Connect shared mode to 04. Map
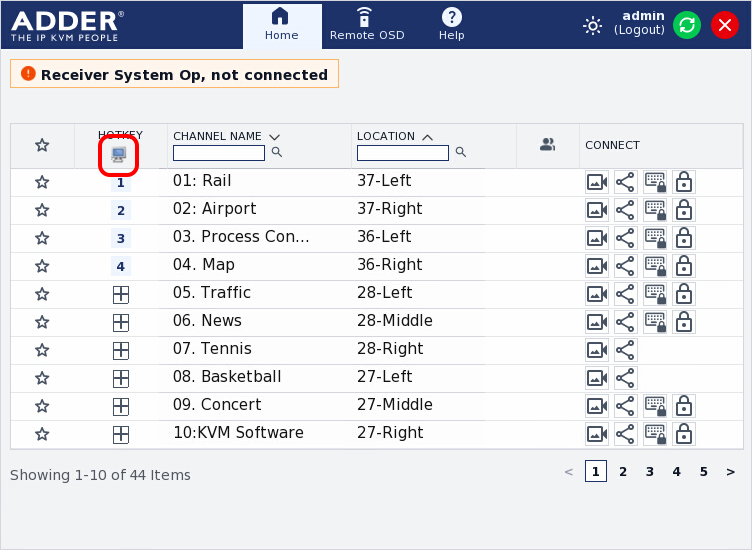The height and width of the screenshot is (550, 752). (x=625, y=266)
